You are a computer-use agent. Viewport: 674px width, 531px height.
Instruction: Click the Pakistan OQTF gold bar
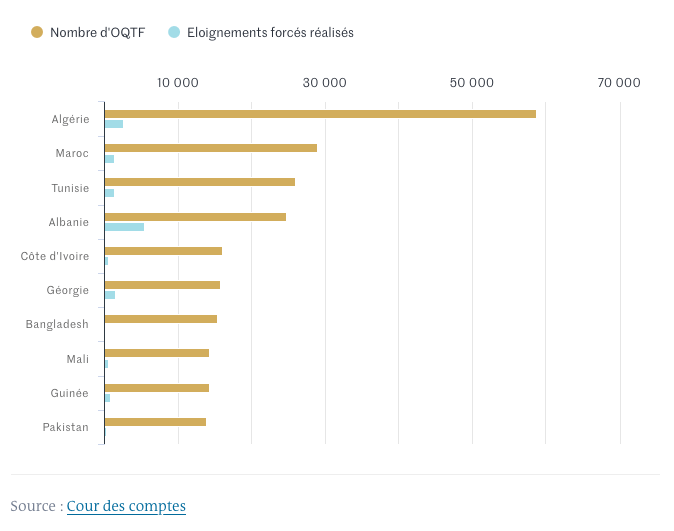pyautogui.click(x=155, y=422)
